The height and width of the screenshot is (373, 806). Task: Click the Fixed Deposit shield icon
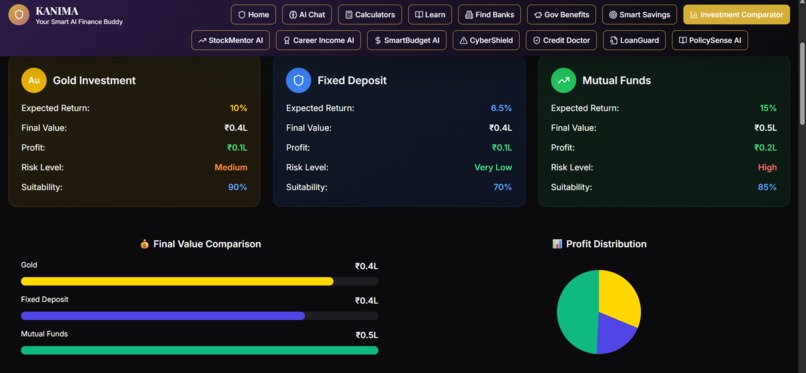[299, 80]
